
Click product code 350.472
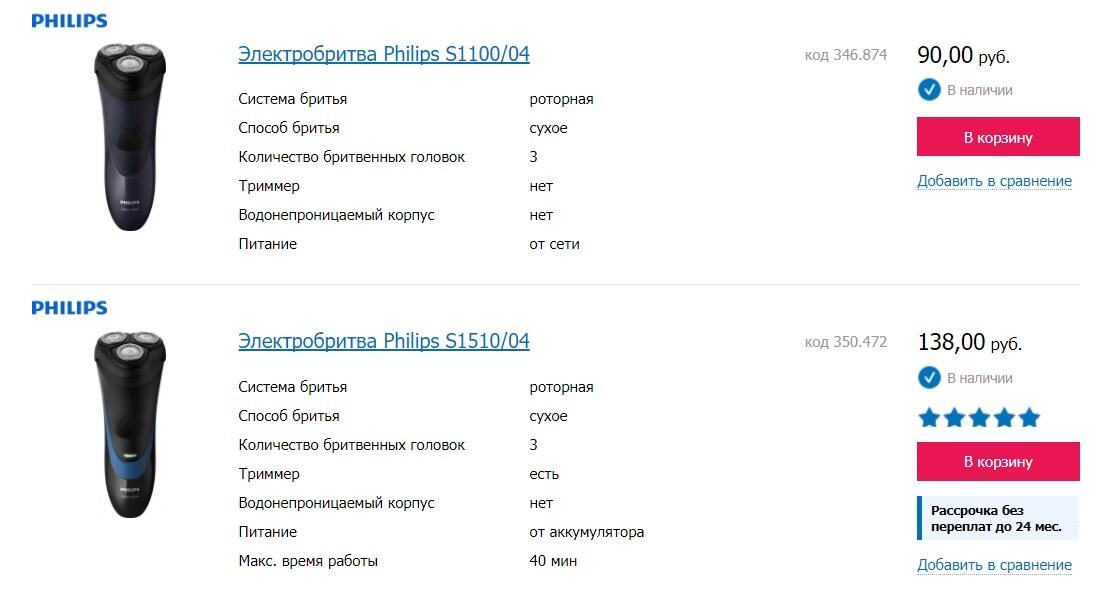pos(845,342)
